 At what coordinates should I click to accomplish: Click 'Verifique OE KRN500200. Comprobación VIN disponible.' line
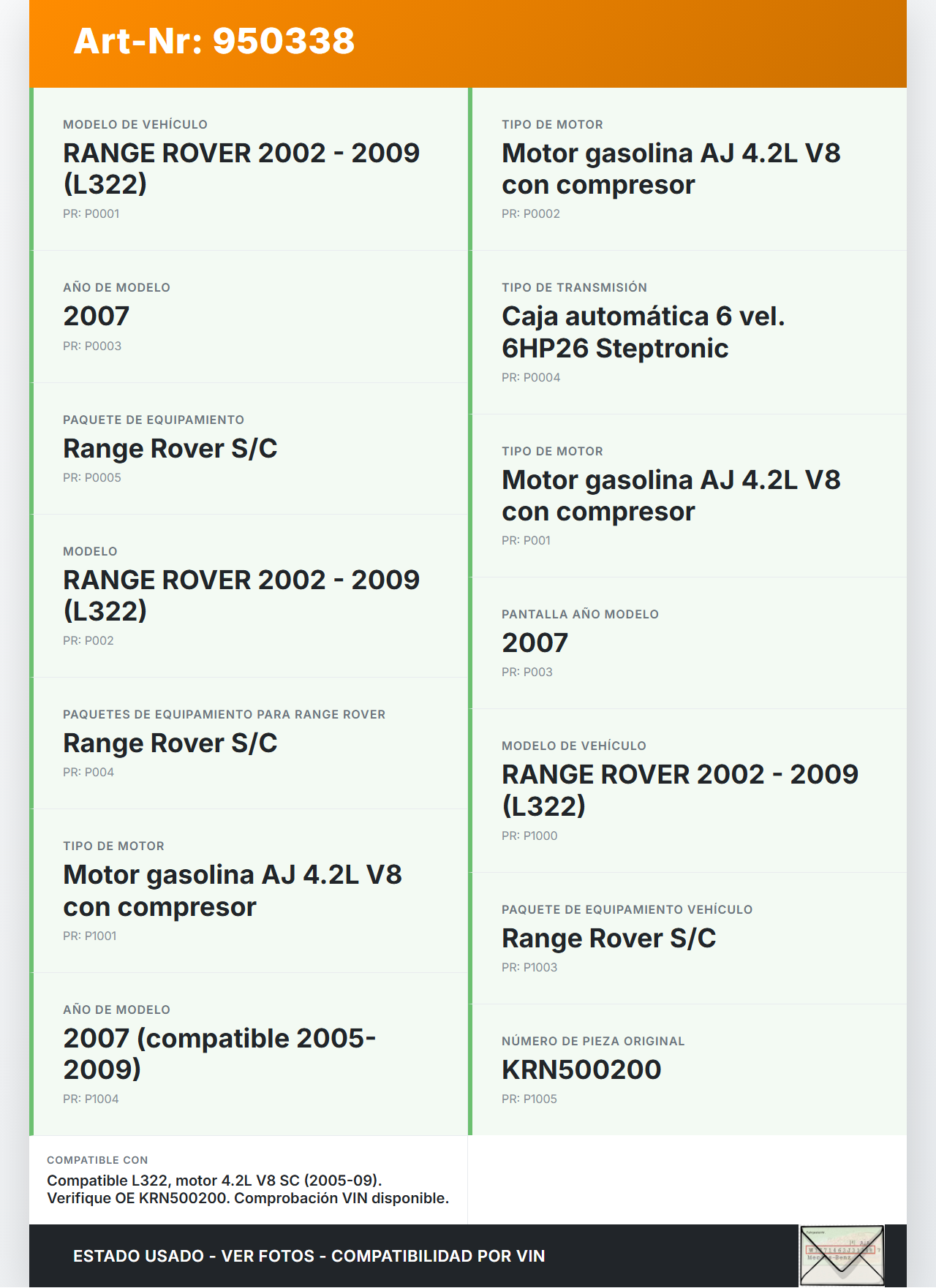[248, 1198]
